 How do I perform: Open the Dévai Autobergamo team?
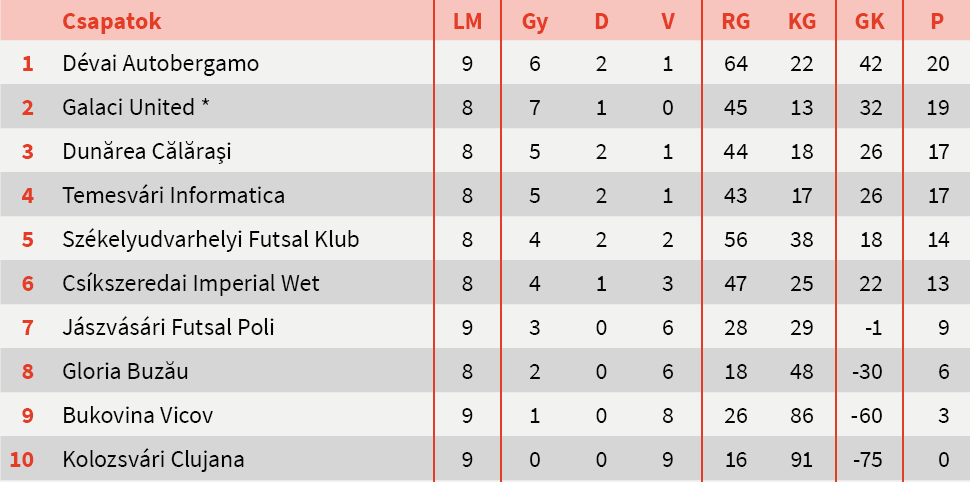pos(160,64)
